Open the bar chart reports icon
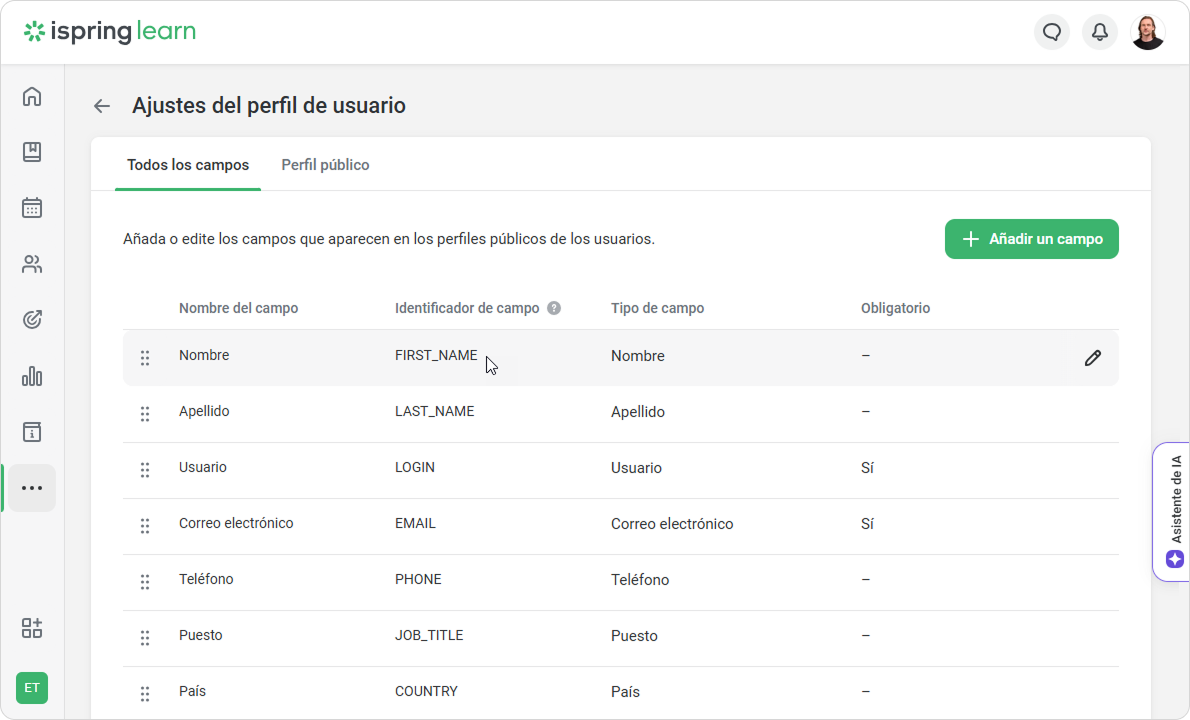 point(32,376)
